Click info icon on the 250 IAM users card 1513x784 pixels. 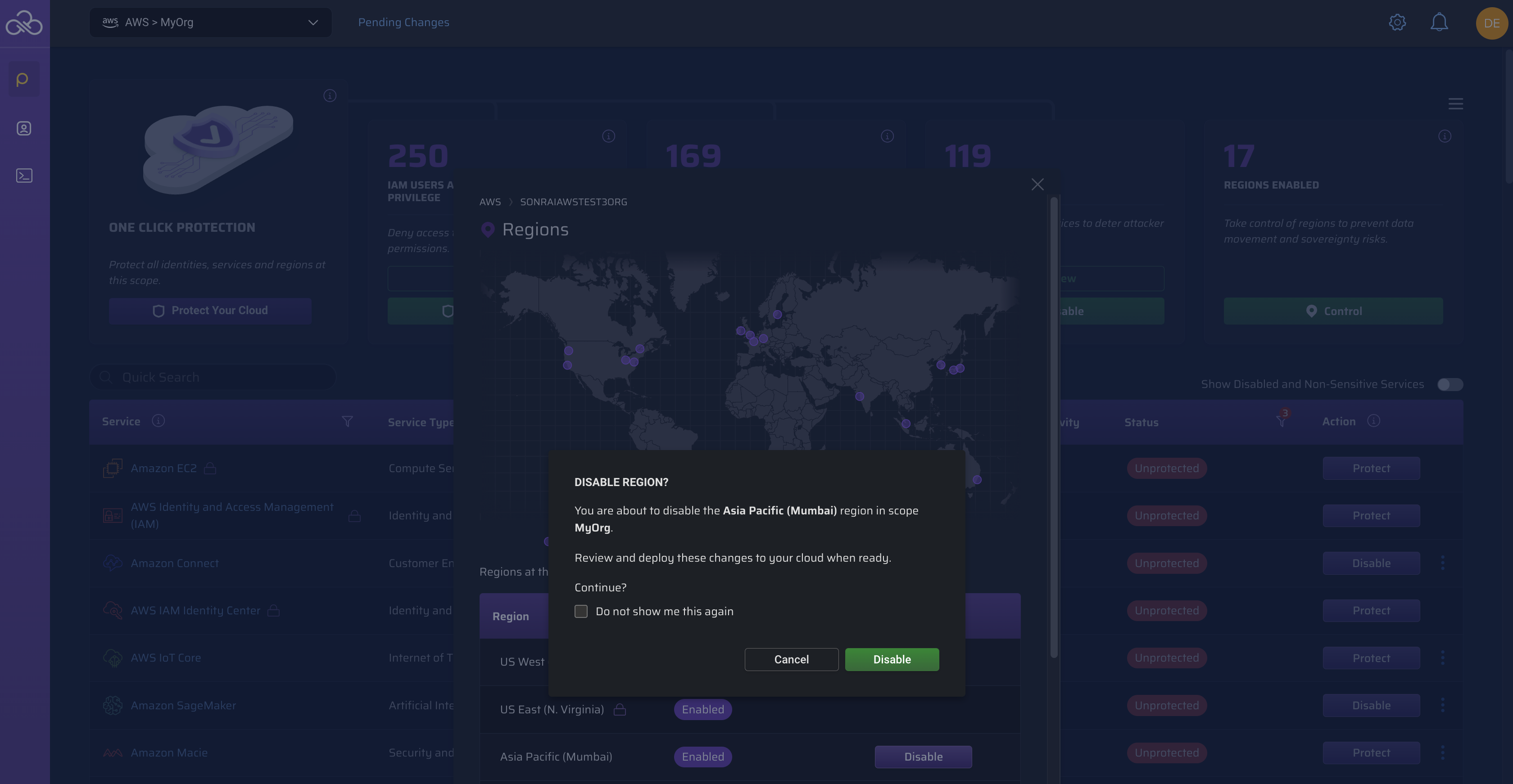(608, 136)
